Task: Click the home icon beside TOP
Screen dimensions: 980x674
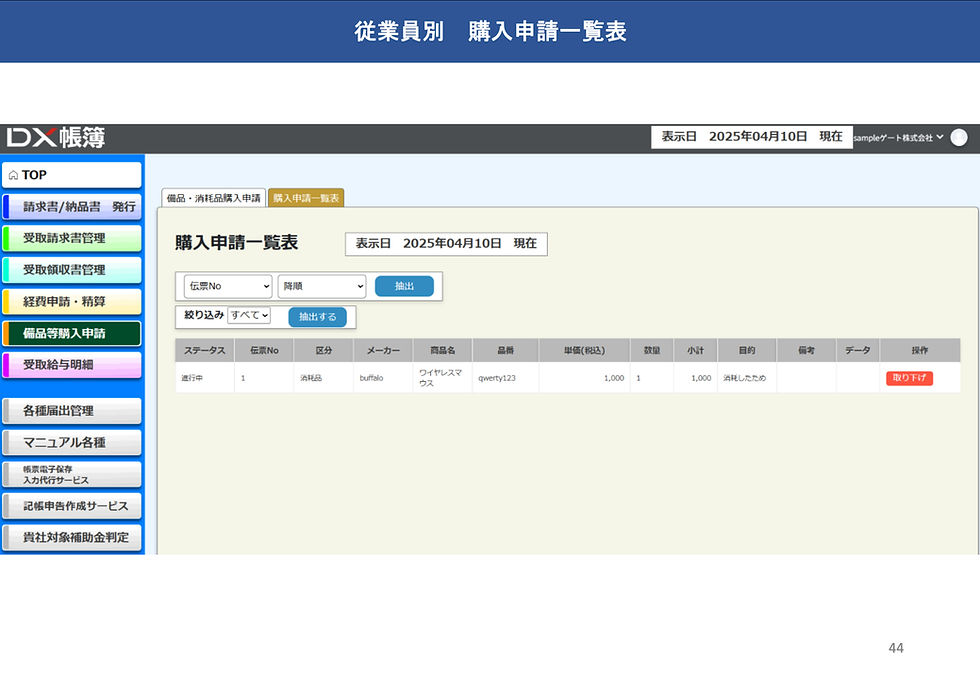Action: tap(13, 175)
